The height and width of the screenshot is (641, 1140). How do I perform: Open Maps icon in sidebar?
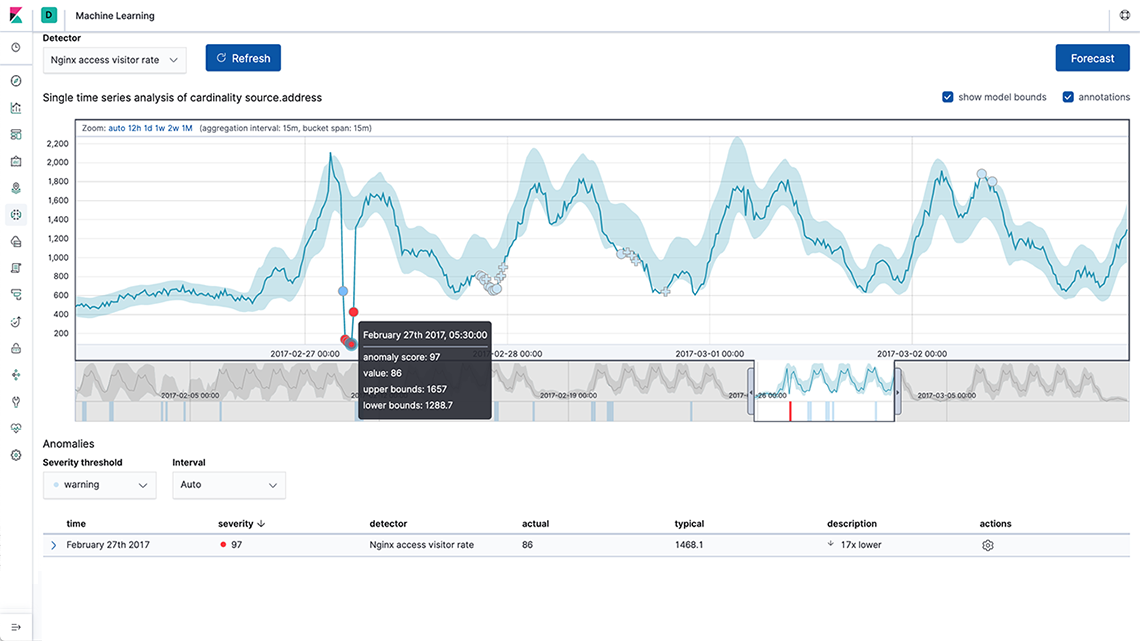(16, 188)
